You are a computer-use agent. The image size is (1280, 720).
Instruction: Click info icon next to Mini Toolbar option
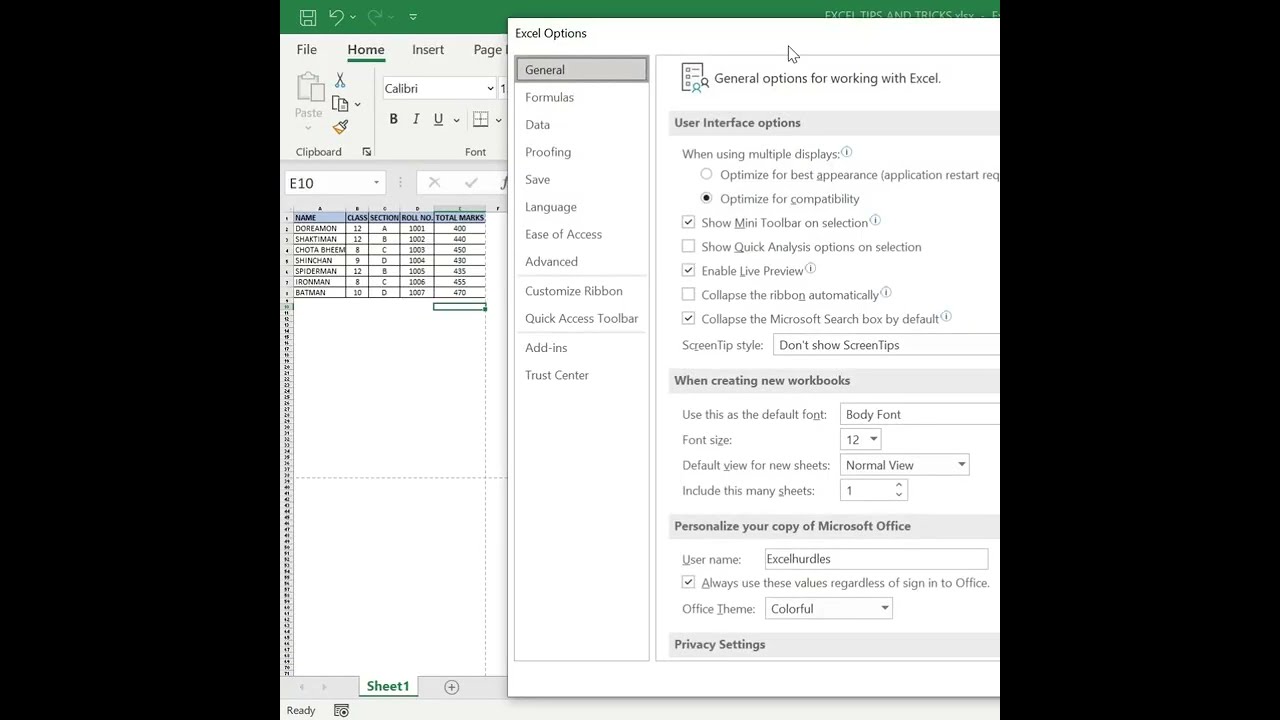coord(875,220)
